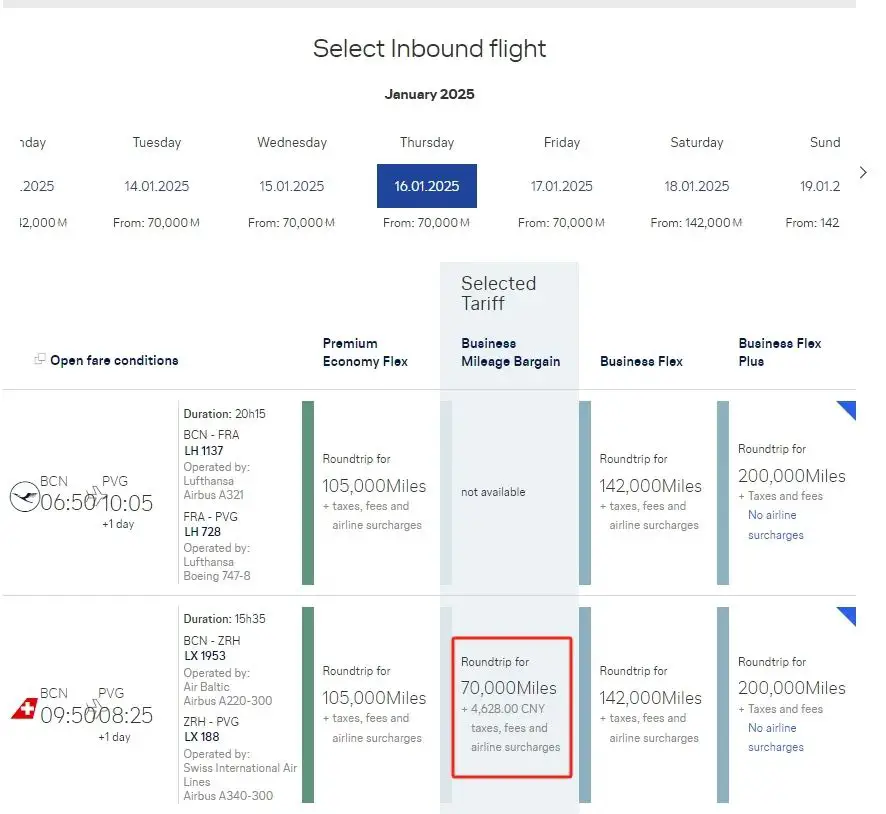Click the 'not available' fare cell
Image resolution: width=886 pixels, height=814 pixels.
pos(493,492)
